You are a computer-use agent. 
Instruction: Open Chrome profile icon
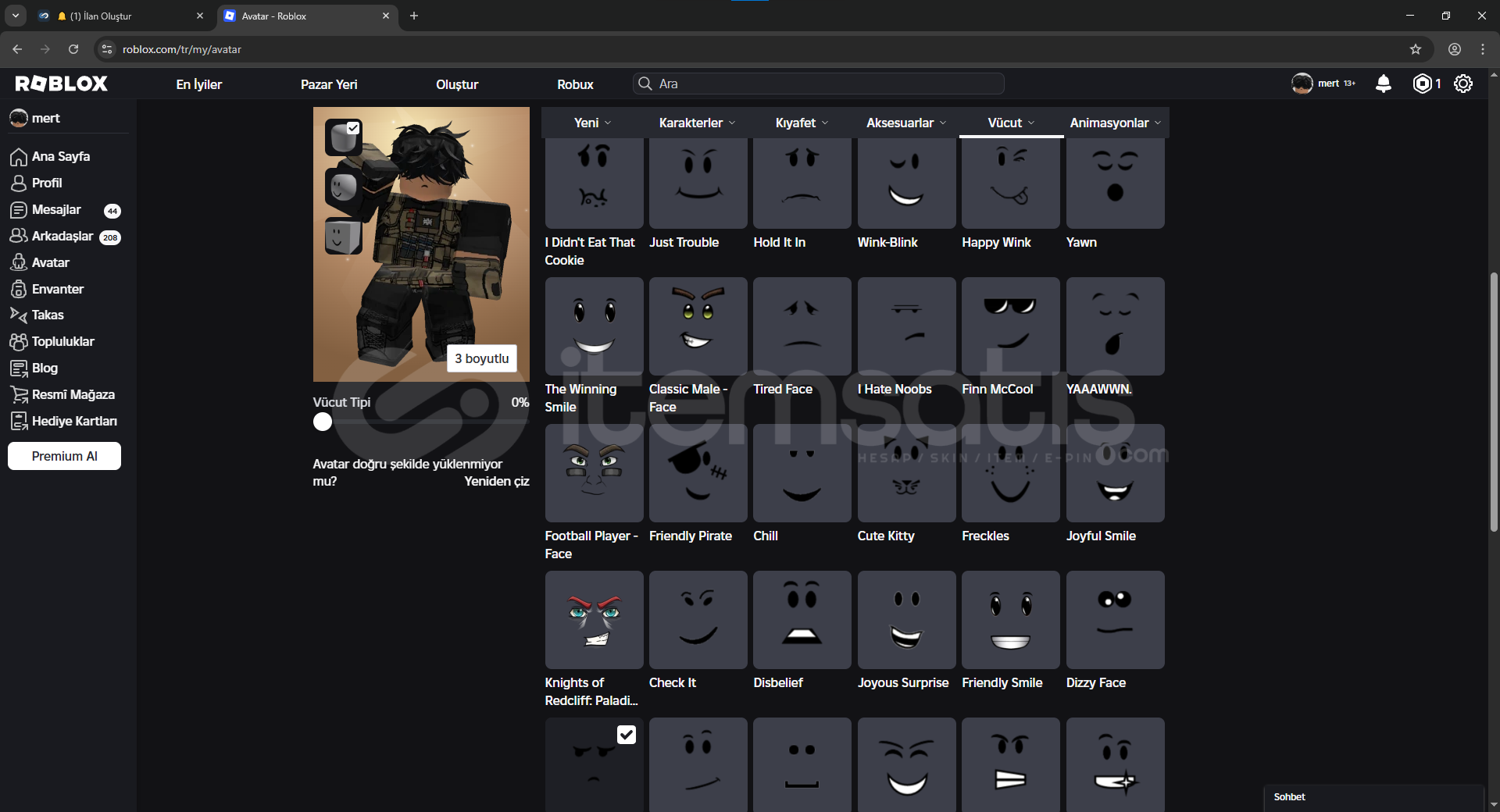click(1455, 49)
